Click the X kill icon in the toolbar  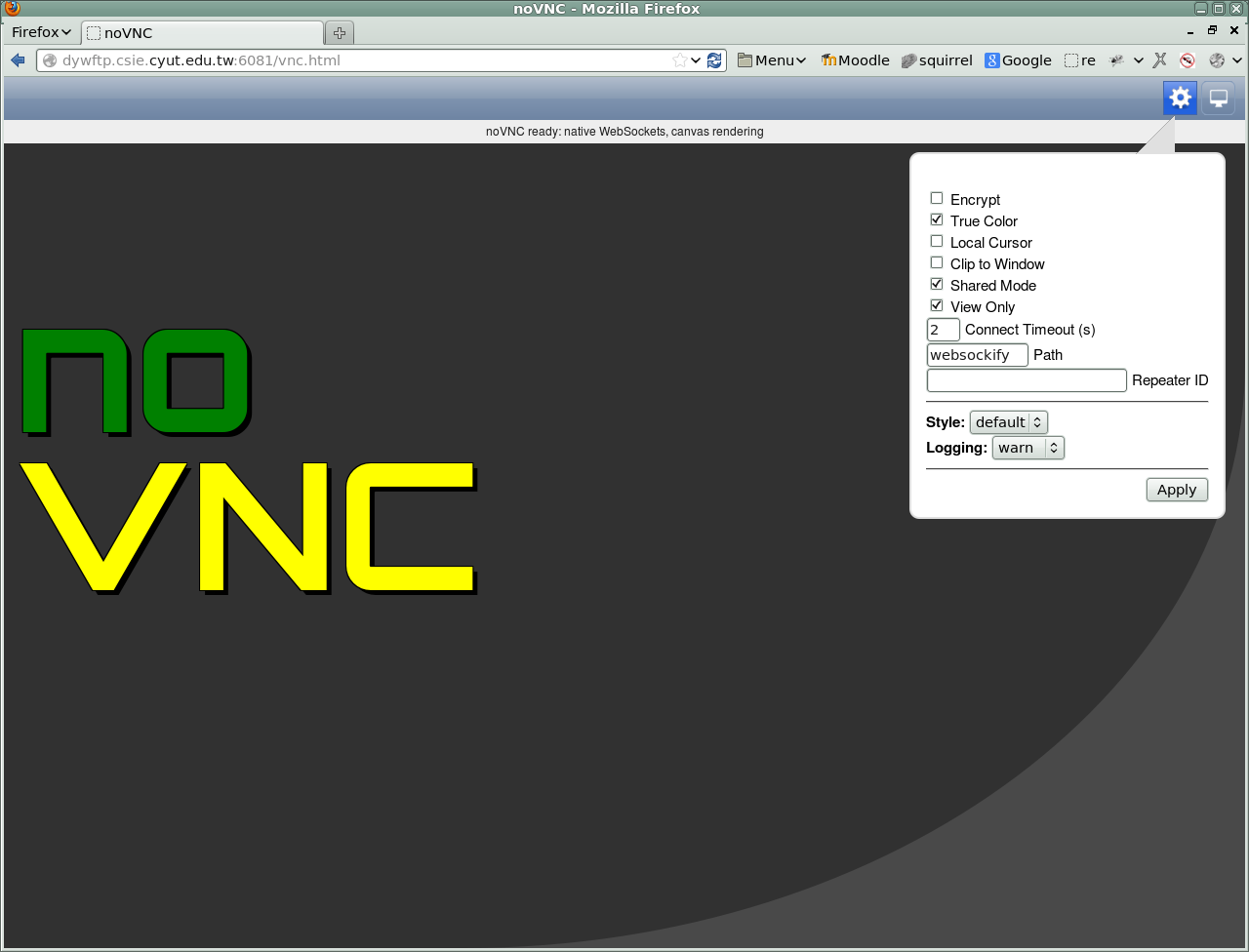(1159, 59)
